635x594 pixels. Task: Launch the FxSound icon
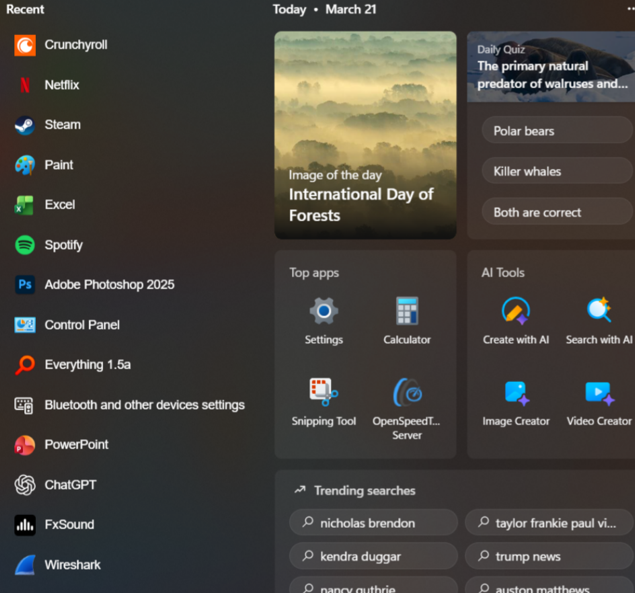25,525
